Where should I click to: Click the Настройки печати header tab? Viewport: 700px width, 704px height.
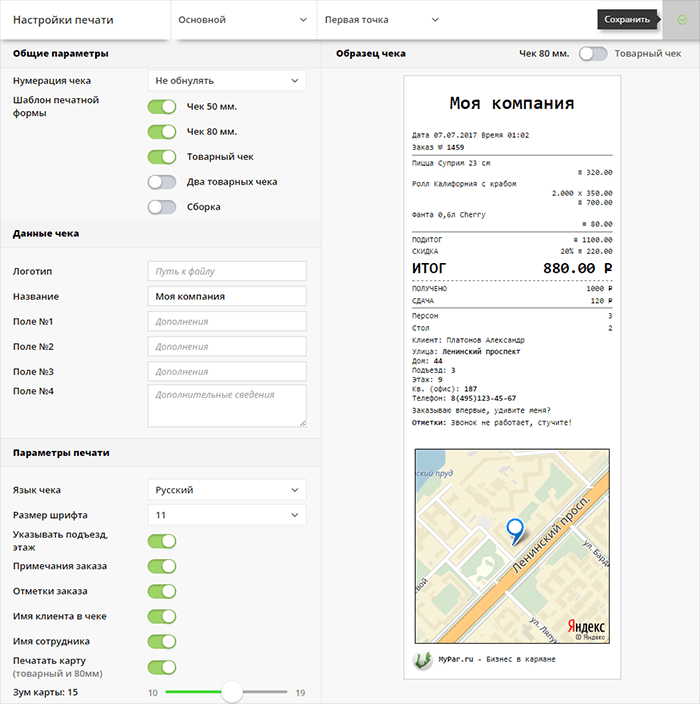click(x=64, y=20)
